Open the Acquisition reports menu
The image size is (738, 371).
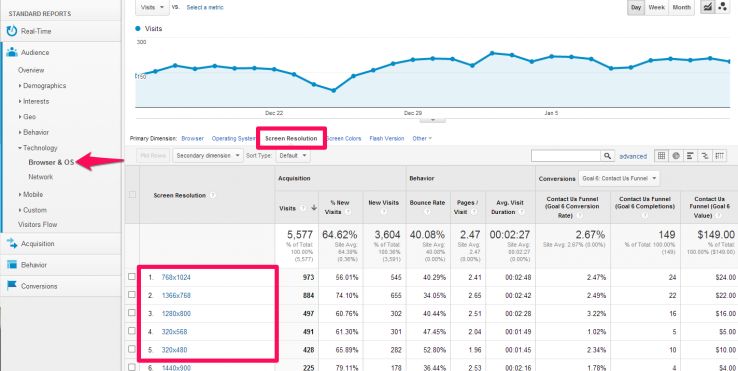38,244
